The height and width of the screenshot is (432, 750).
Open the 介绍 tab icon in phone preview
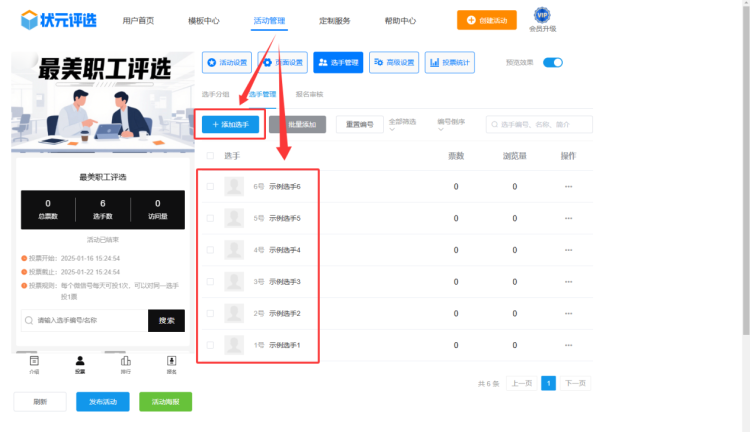[35, 361]
